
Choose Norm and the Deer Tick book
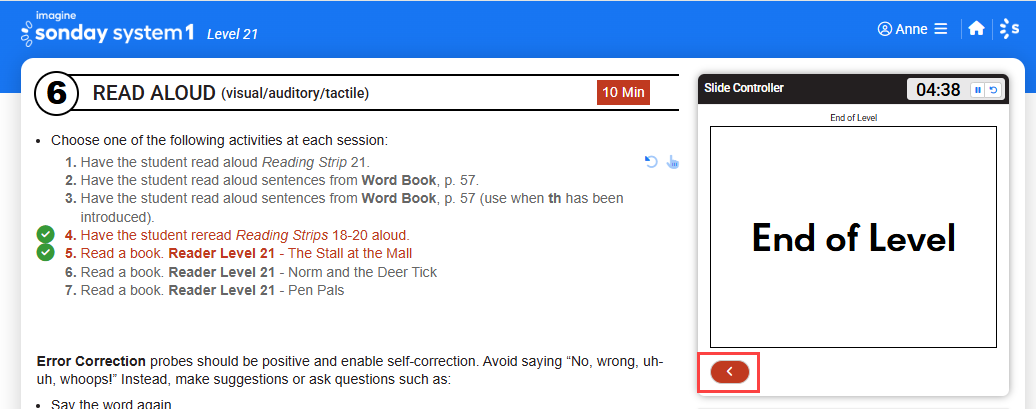251,272
